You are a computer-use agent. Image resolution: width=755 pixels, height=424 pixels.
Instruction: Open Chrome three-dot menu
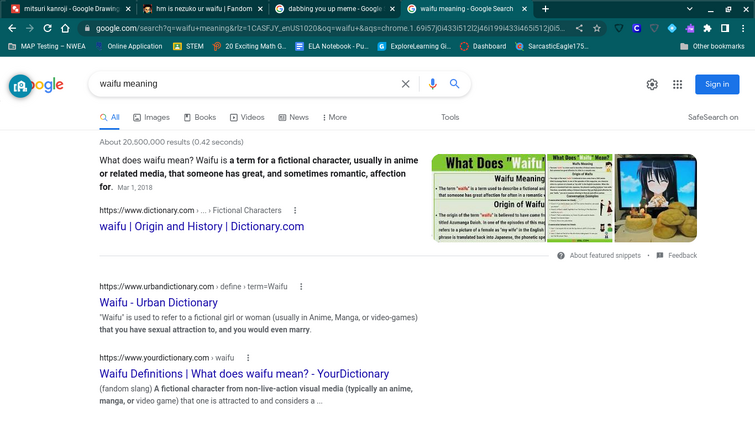(x=743, y=28)
